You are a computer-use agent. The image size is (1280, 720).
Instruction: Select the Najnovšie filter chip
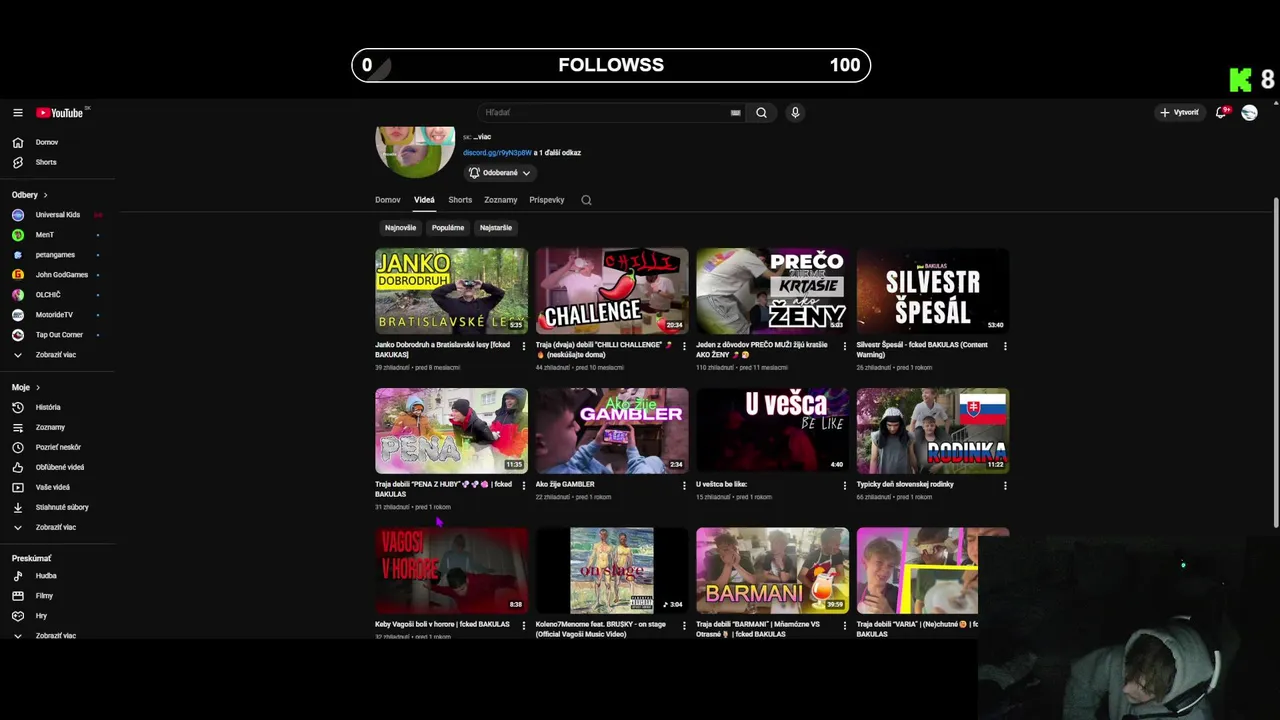coord(400,228)
